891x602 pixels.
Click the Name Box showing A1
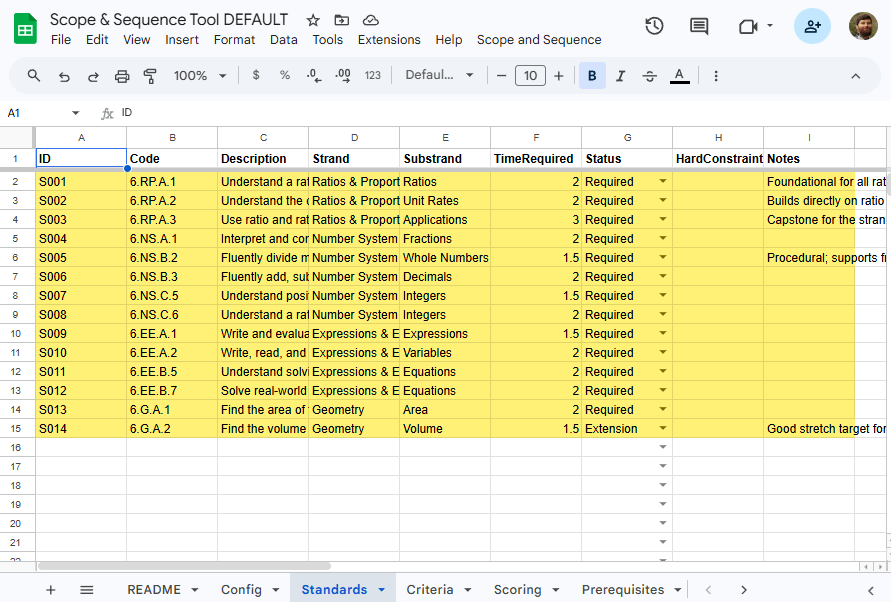(40, 113)
